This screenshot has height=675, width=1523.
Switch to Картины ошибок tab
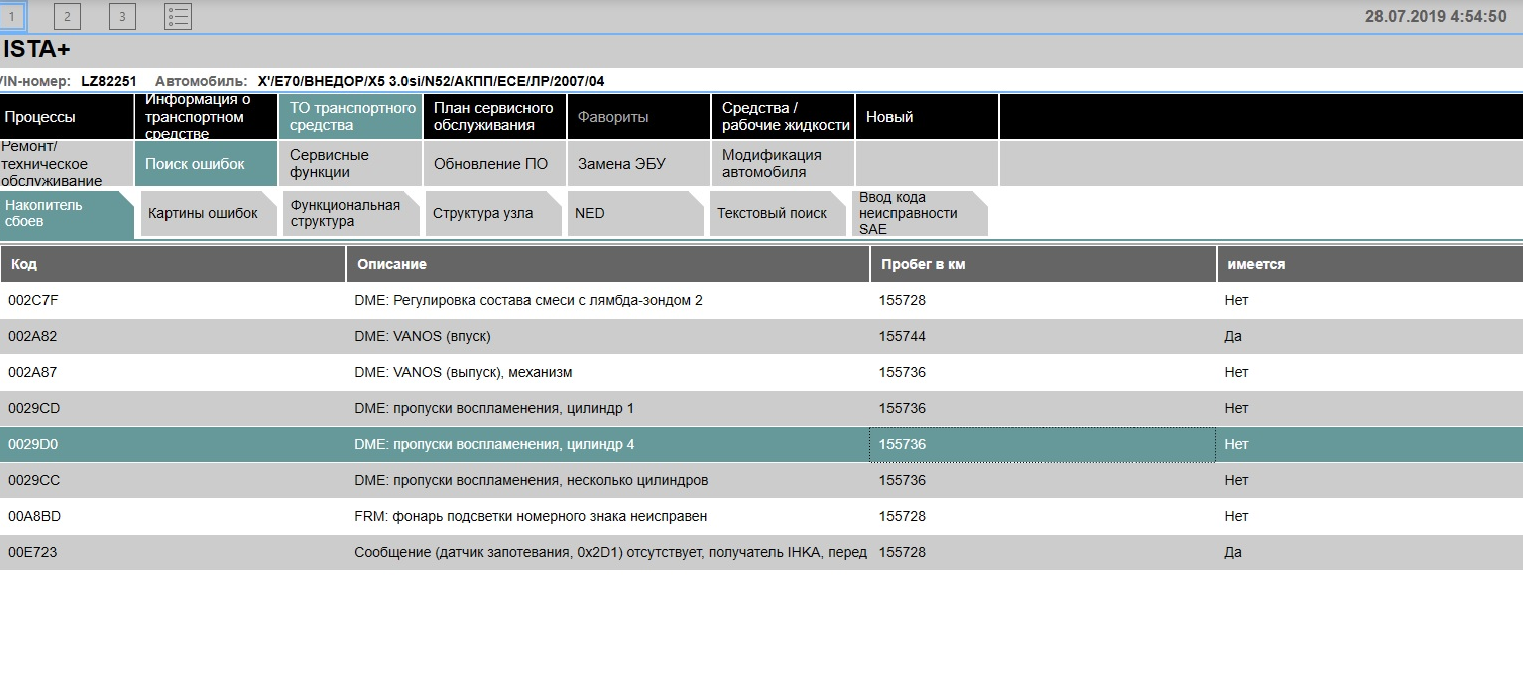pos(208,213)
